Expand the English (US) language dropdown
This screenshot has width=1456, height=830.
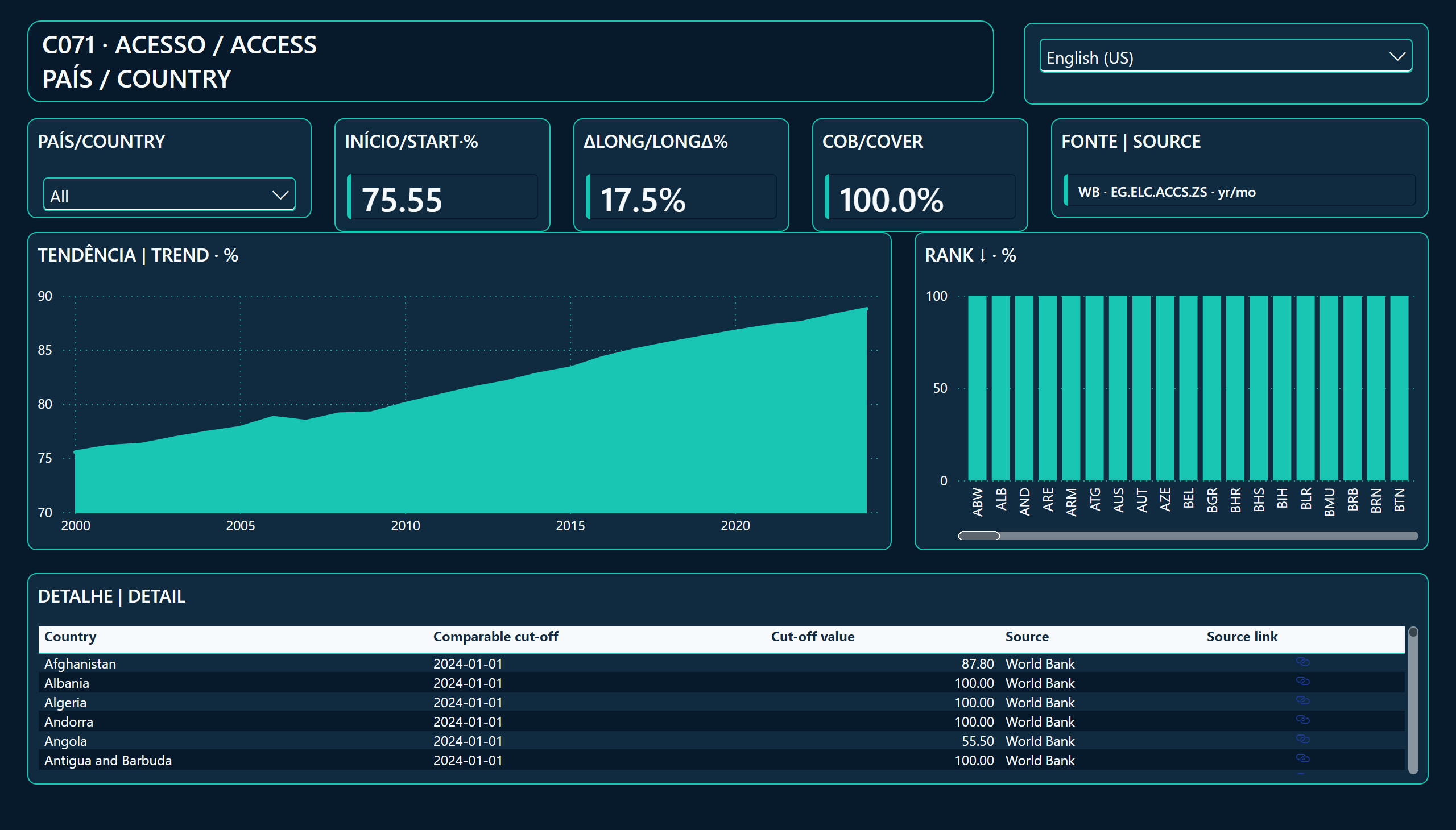click(x=1226, y=56)
